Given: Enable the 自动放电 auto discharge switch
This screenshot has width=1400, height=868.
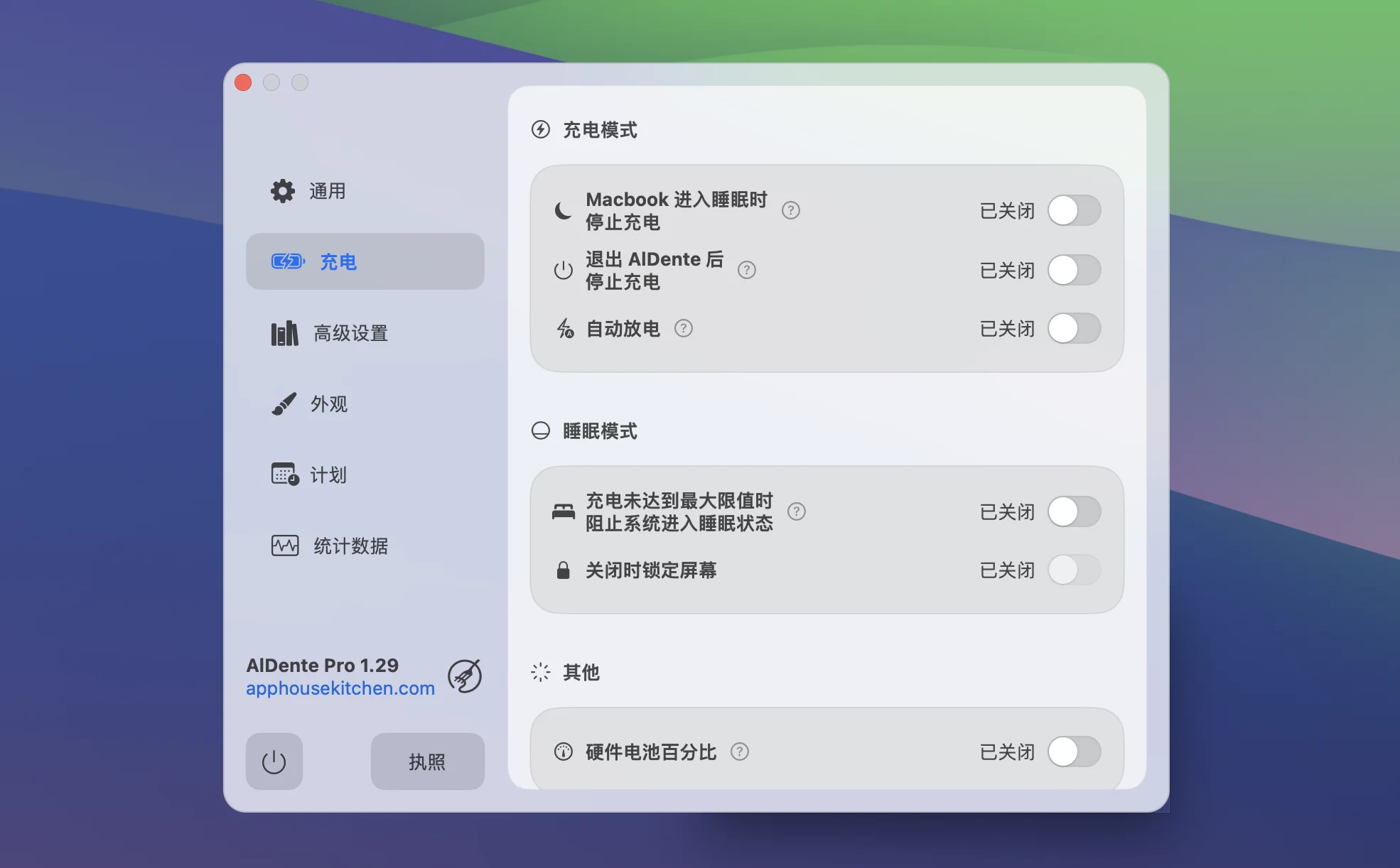Looking at the screenshot, I should (x=1075, y=328).
